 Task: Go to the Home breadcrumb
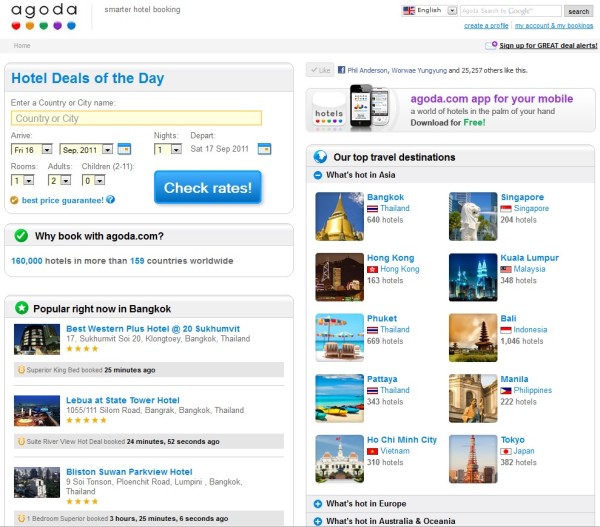click(x=22, y=45)
